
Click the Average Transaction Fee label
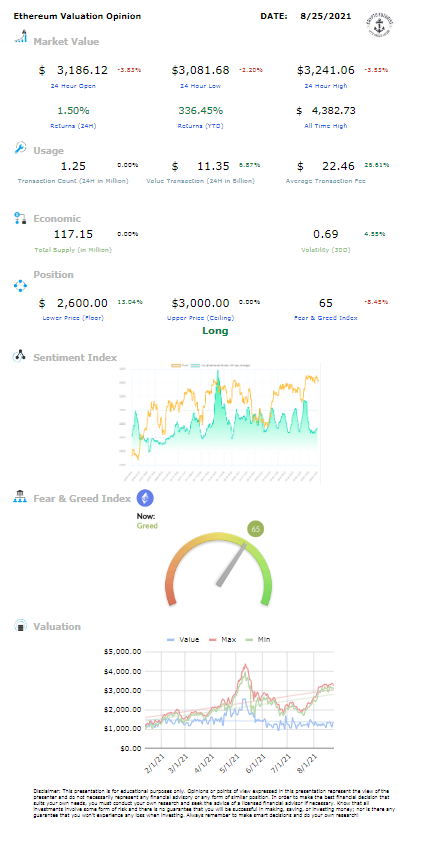326,181
